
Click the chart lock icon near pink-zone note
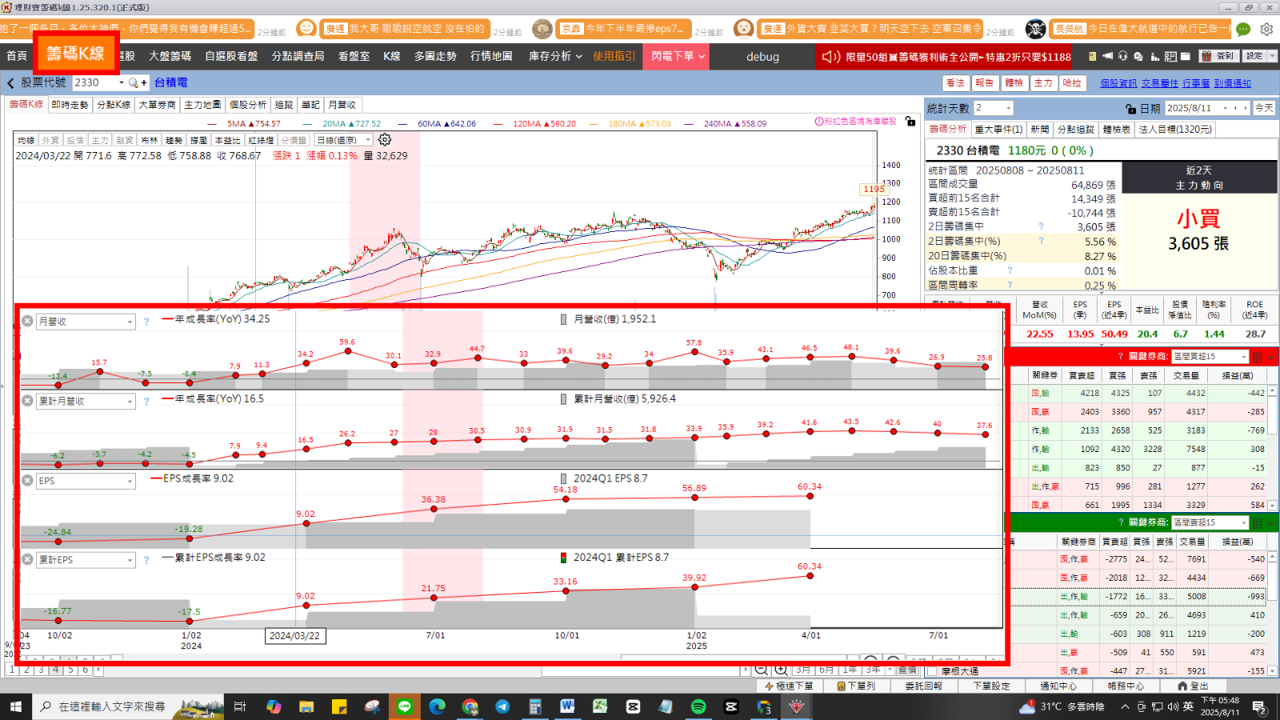point(909,121)
